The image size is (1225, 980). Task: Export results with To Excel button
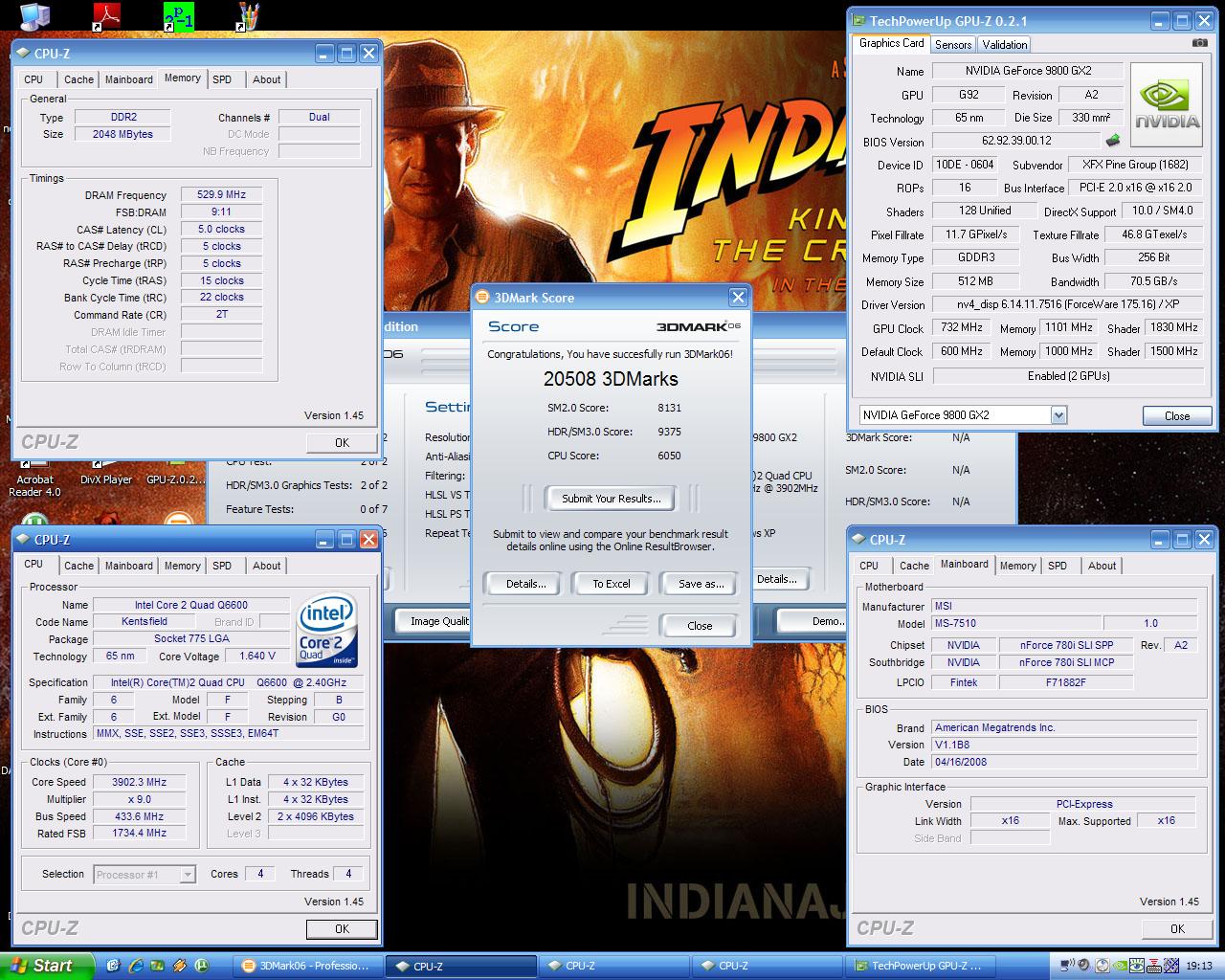click(611, 584)
